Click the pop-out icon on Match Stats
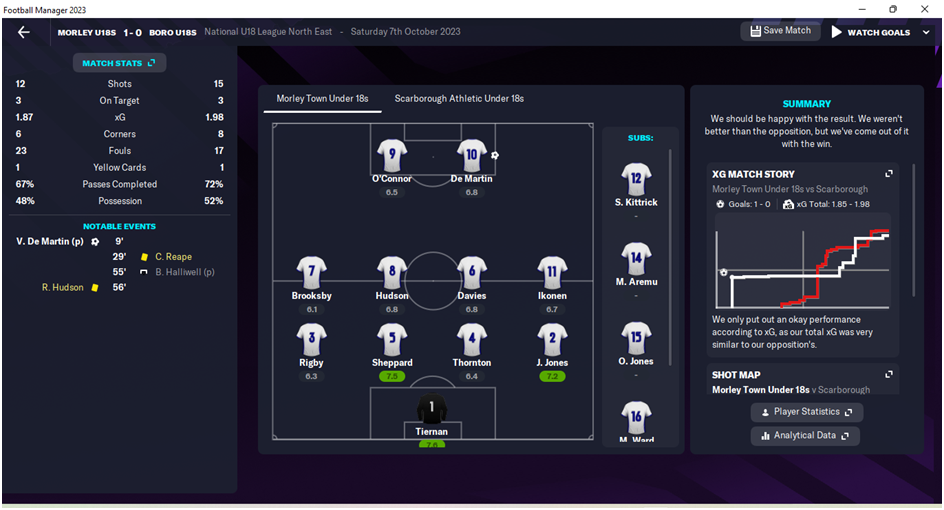Viewport: 944px width, 510px height. coord(152,63)
